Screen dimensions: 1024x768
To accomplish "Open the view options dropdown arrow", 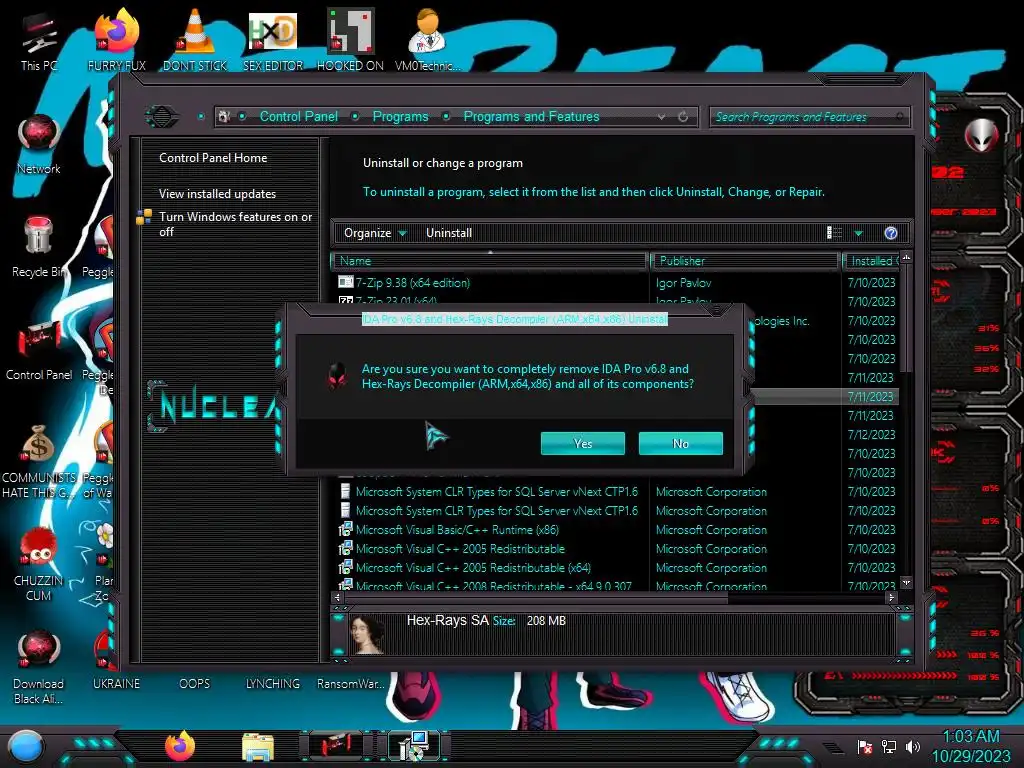I will pyautogui.click(x=859, y=233).
